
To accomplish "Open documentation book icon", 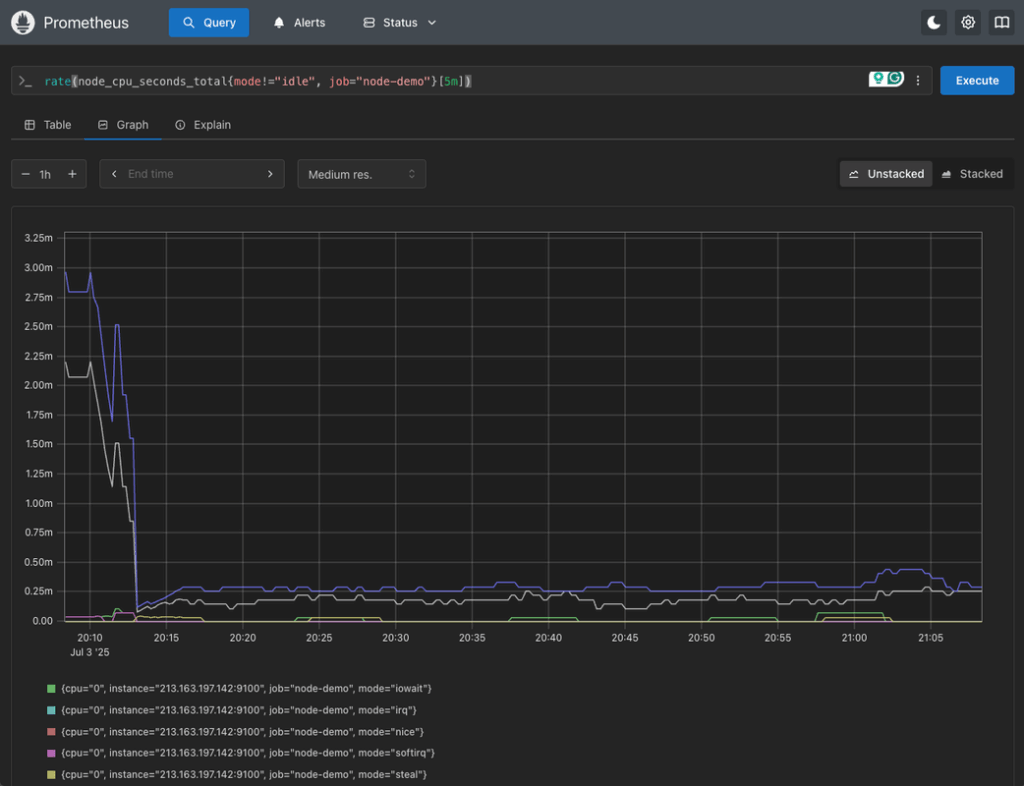I will tap(1001, 23).
